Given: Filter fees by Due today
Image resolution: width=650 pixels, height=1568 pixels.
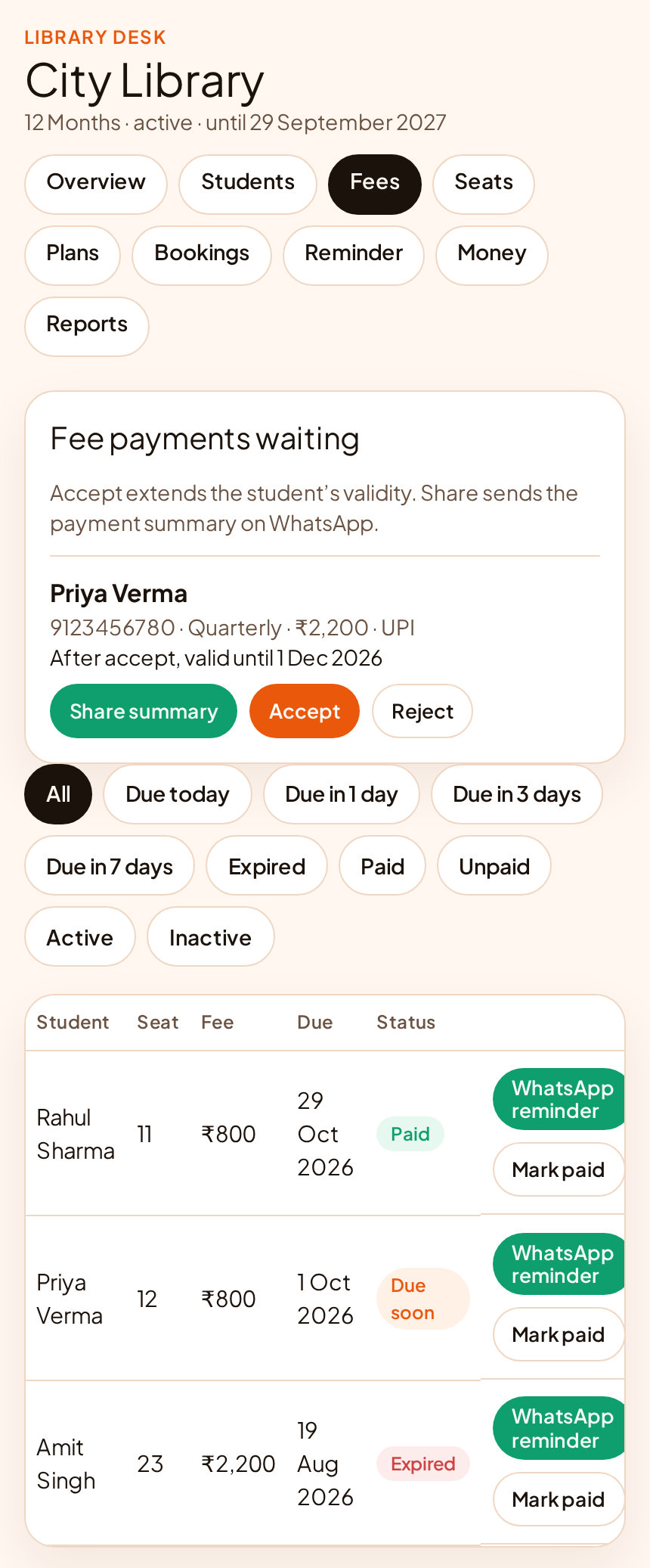Looking at the screenshot, I should point(178,794).
